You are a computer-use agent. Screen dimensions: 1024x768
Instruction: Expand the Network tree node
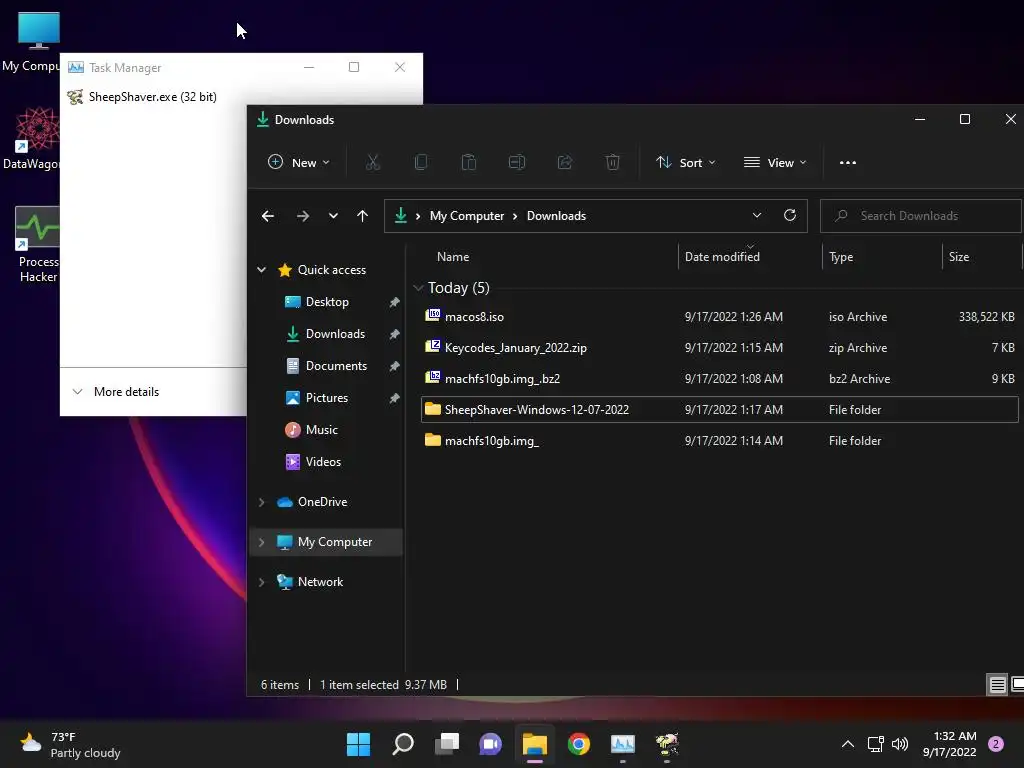(261, 582)
